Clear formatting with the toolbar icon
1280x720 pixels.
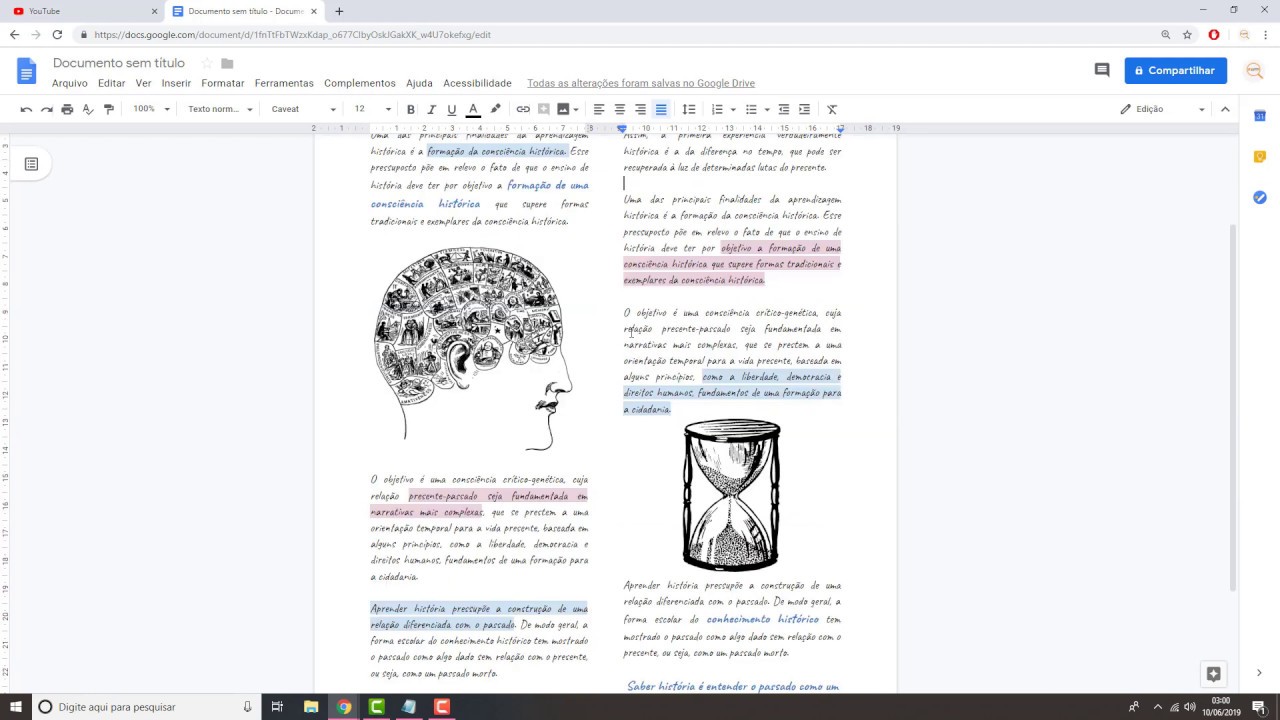832,109
